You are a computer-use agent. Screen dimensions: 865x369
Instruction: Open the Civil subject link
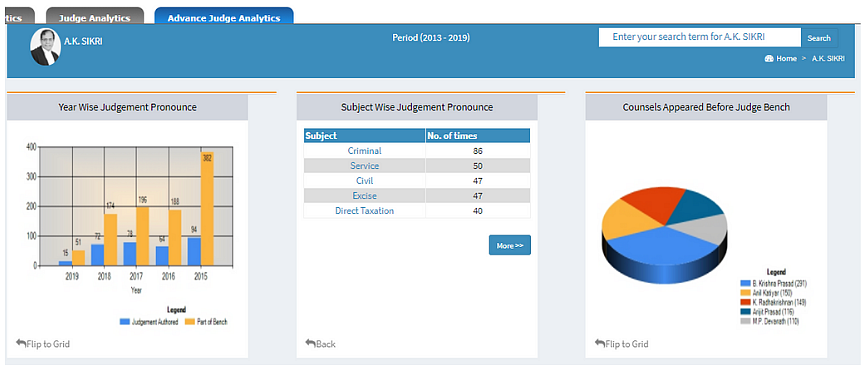[x=364, y=180]
